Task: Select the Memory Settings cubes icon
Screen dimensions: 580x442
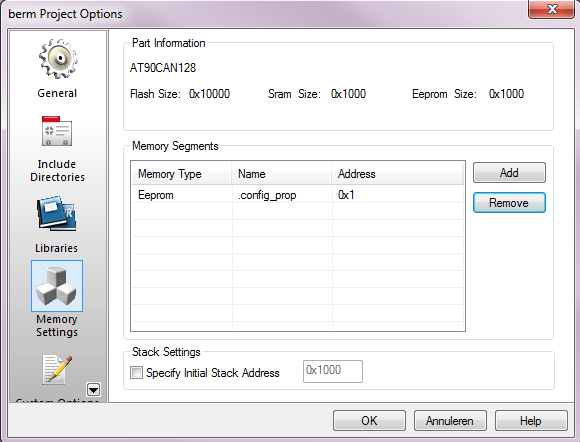Action: point(57,286)
